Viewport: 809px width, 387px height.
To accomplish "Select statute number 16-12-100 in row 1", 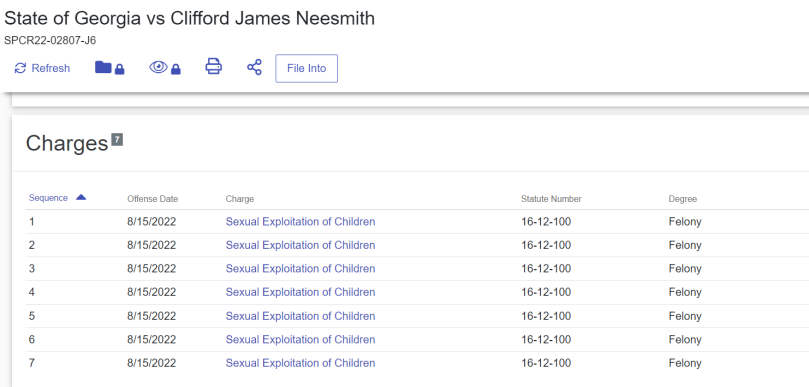I will coord(546,222).
